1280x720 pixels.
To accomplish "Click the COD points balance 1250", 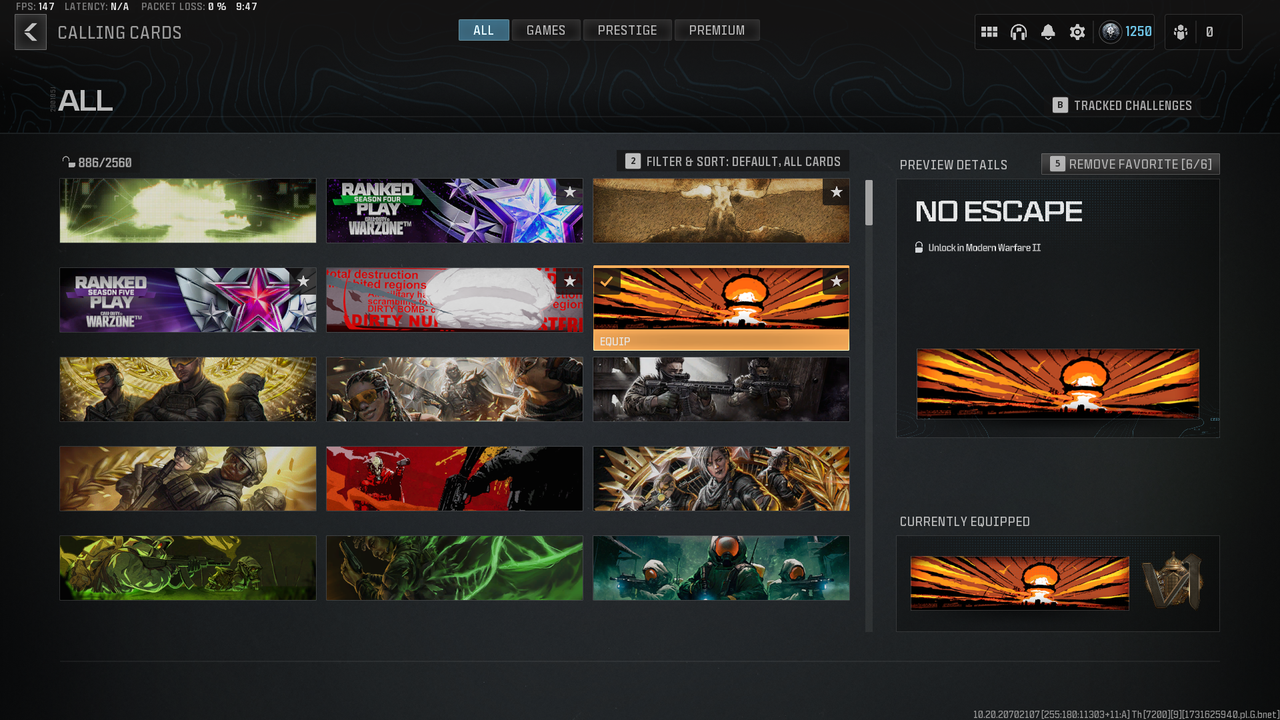I will pos(1126,32).
